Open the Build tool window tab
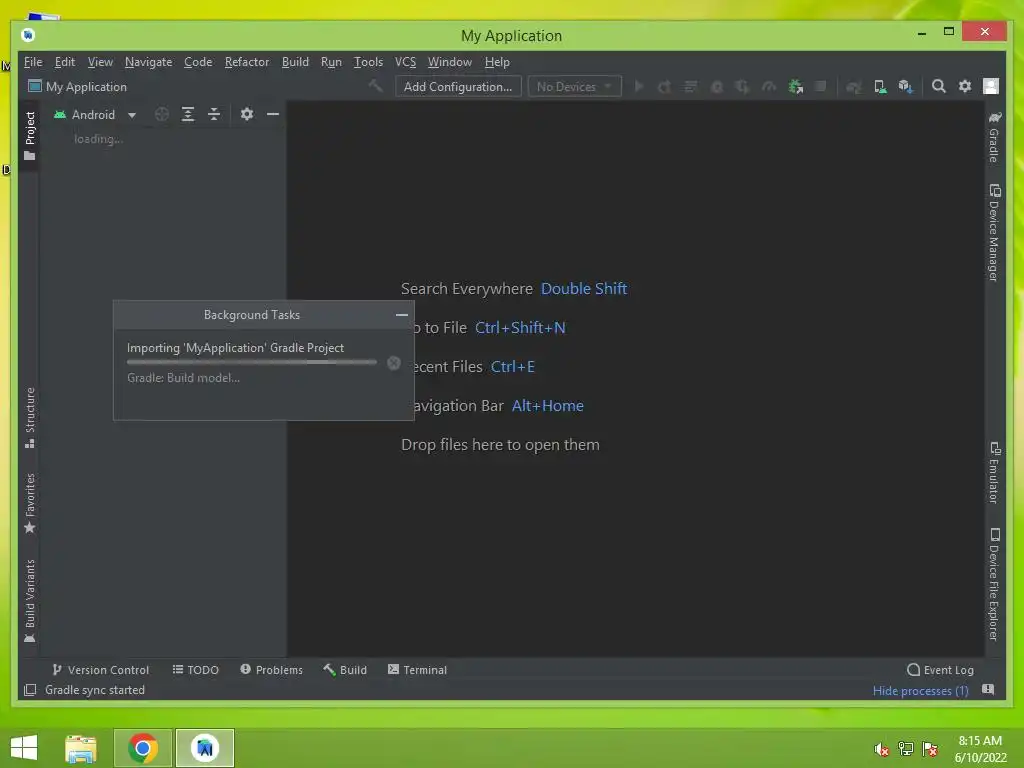This screenshot has width=1024, height=768. (345, 670)
